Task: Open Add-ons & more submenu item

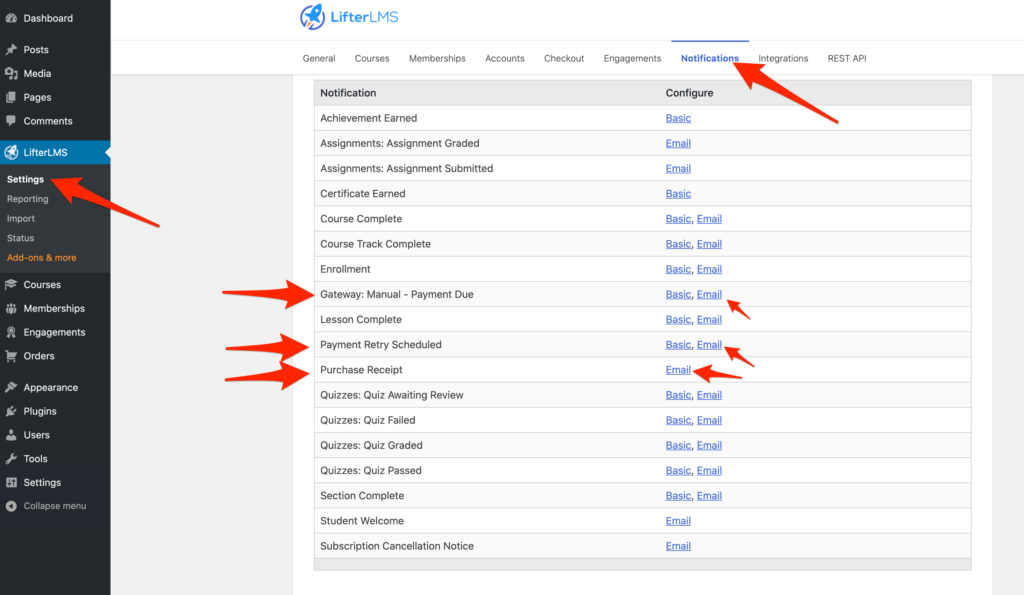Action: (x=41, y=257)
